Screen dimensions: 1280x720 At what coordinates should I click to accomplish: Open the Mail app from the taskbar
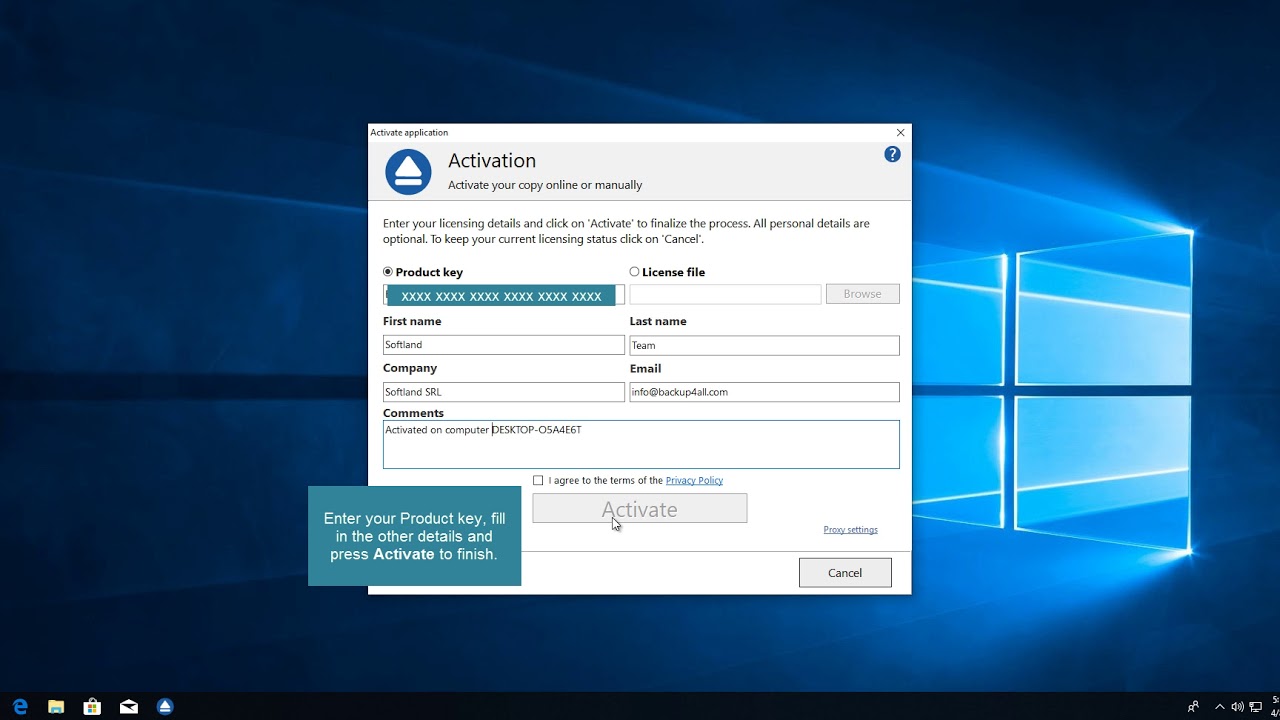point(128,706)
